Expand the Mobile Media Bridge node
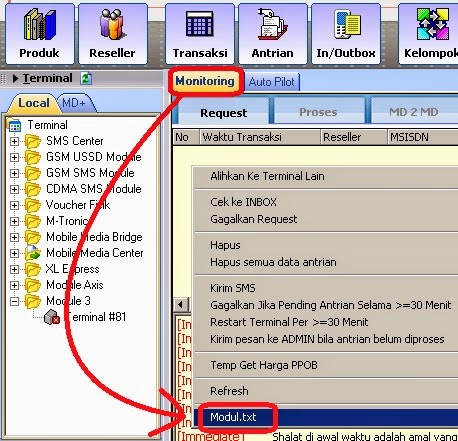The image size is (458, 441). [x=14, y=237]
